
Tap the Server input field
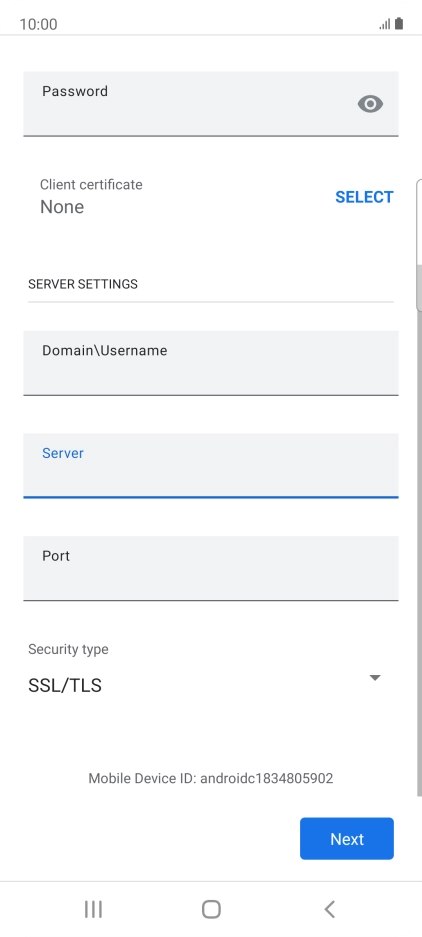pyautogui.click(x=210, y=466)
